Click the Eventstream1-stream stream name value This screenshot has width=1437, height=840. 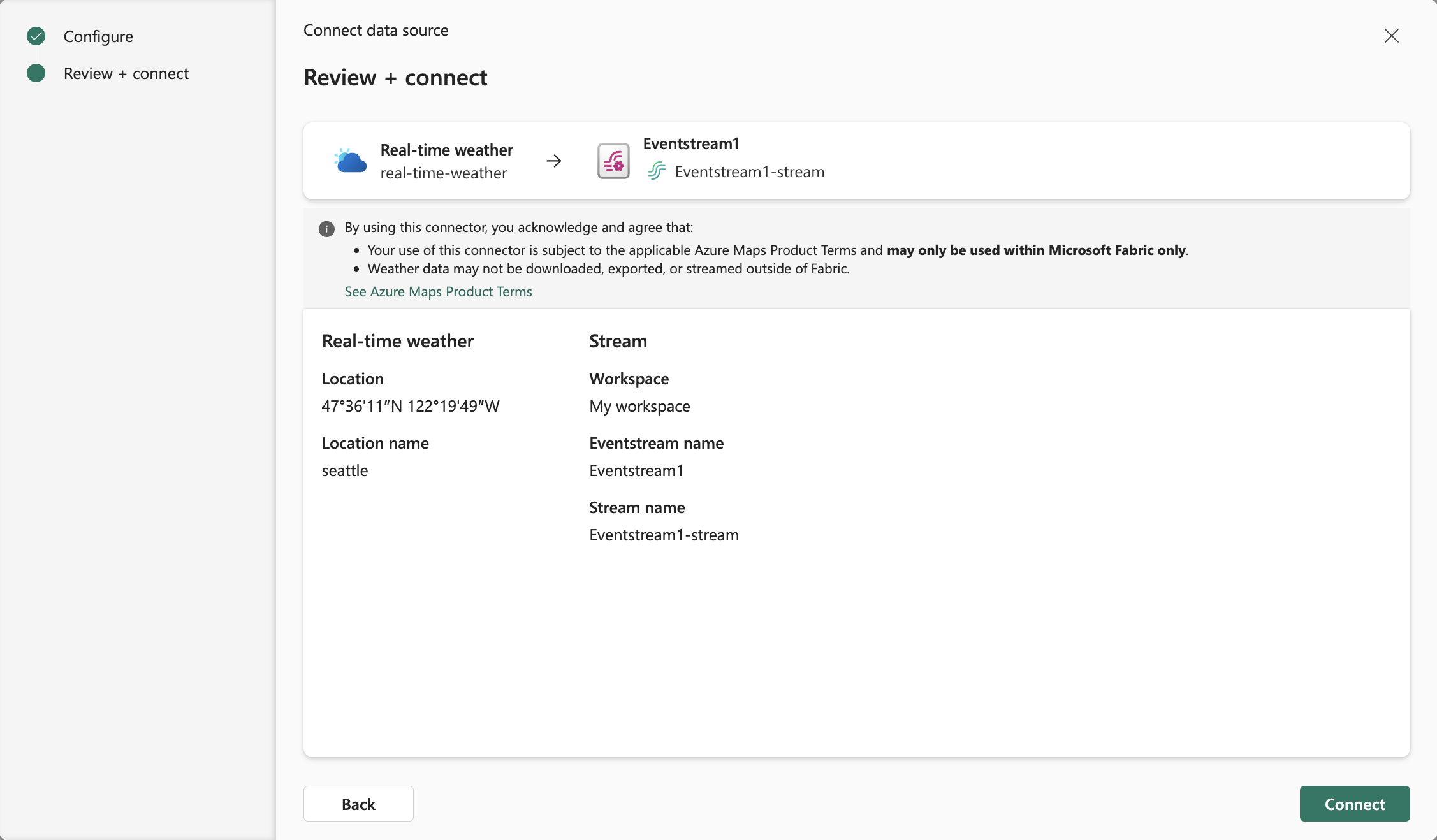click(664, 535)
